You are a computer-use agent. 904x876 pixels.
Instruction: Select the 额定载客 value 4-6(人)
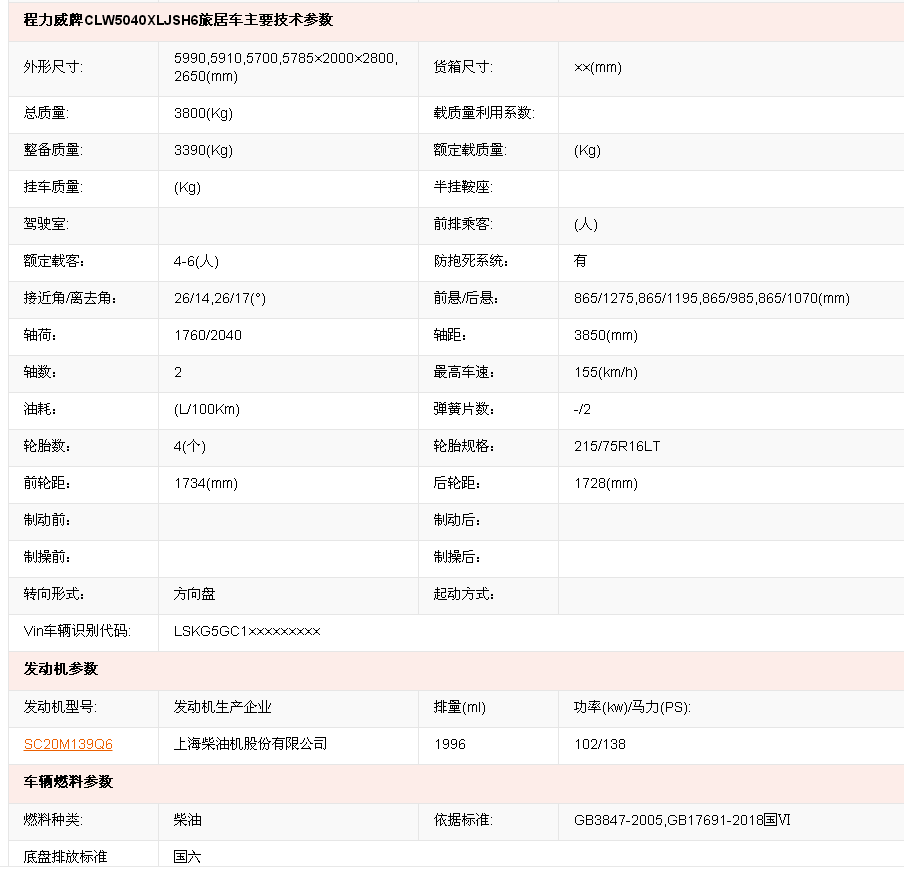(x=196, y=261)
